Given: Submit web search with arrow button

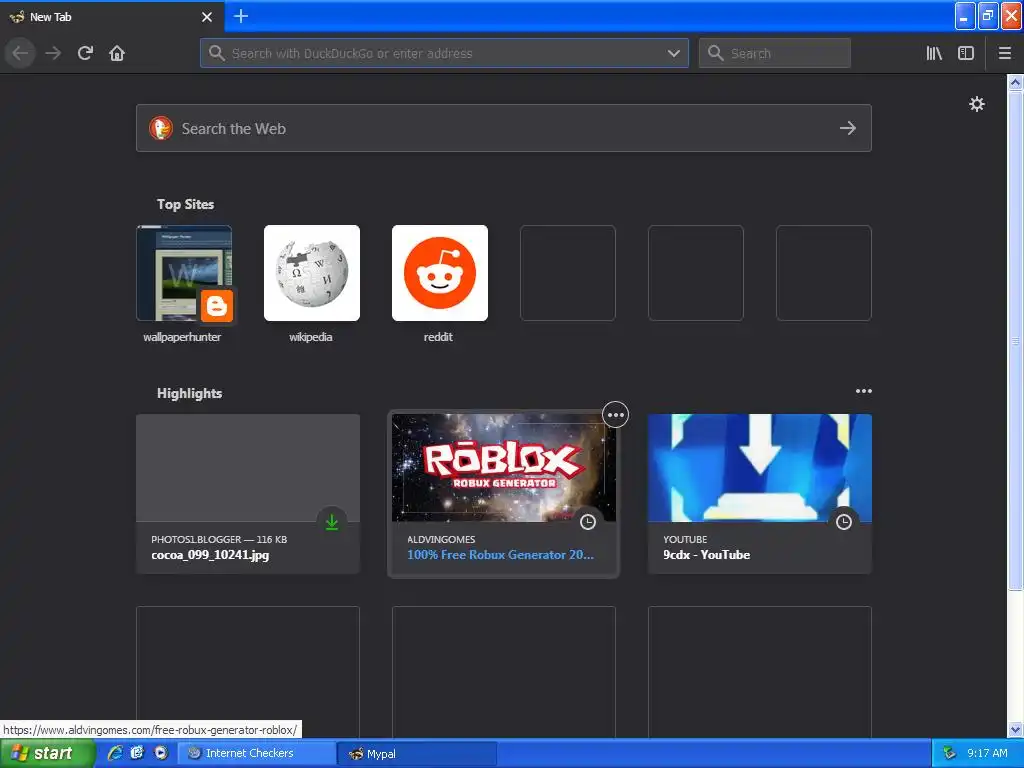Looking at the screenshot, I should click(848, 128).
